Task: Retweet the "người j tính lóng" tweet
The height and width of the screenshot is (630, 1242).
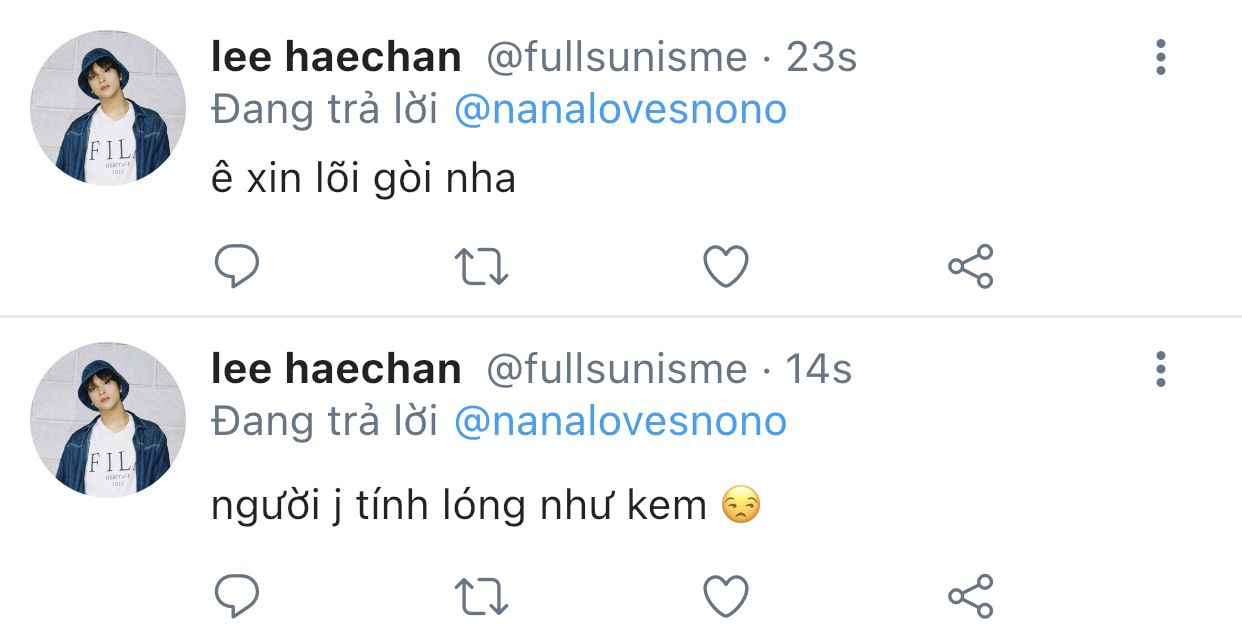Action: [482, 597]
